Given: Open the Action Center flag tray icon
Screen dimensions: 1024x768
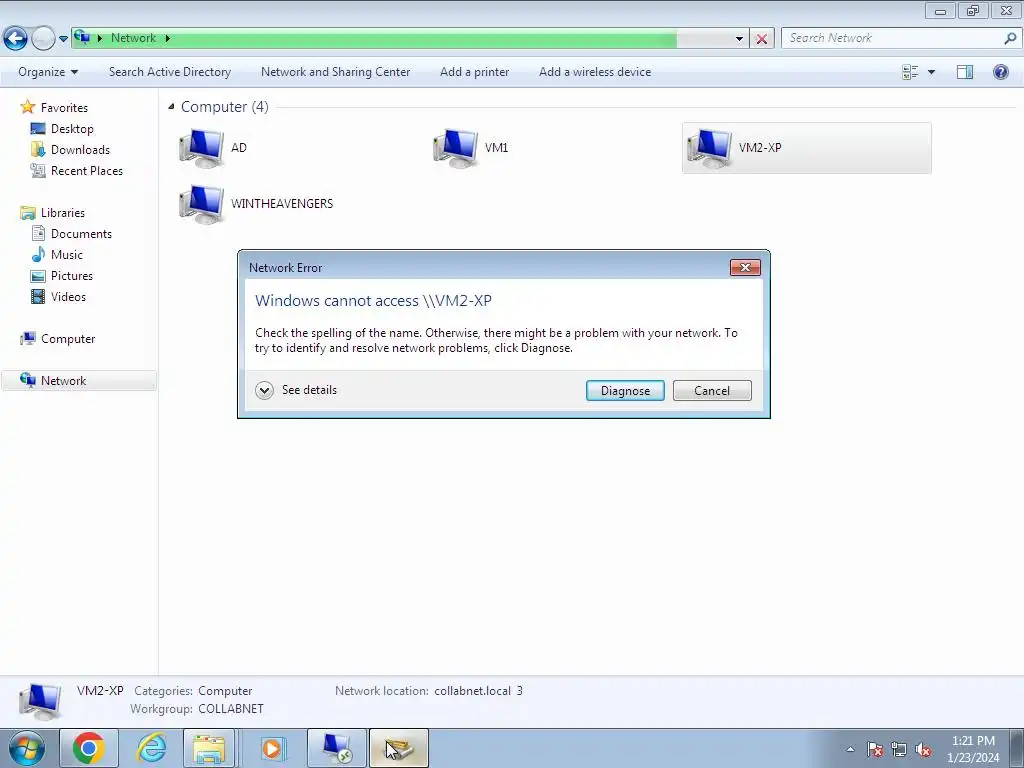Looking at the screenshot, I should pyautogui.click(x=875, y=749).
